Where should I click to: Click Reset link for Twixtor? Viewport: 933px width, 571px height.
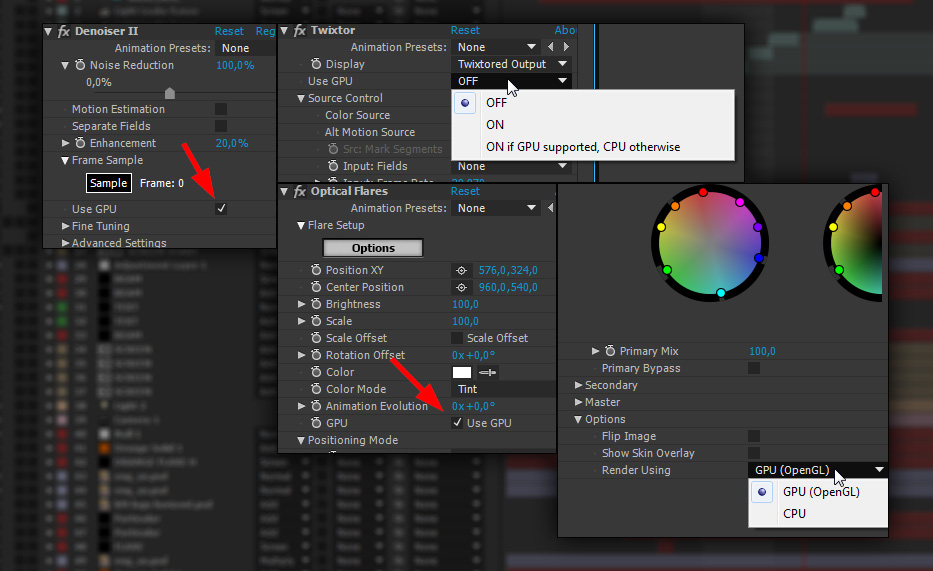point(465,30)
